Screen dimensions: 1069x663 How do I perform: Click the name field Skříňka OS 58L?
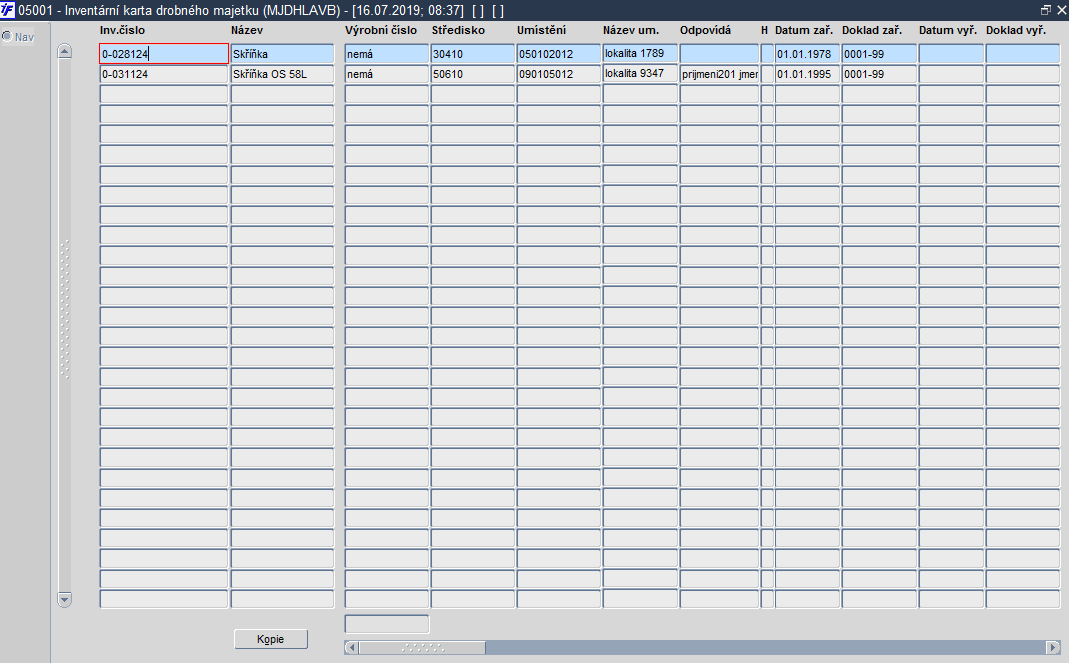282,74
